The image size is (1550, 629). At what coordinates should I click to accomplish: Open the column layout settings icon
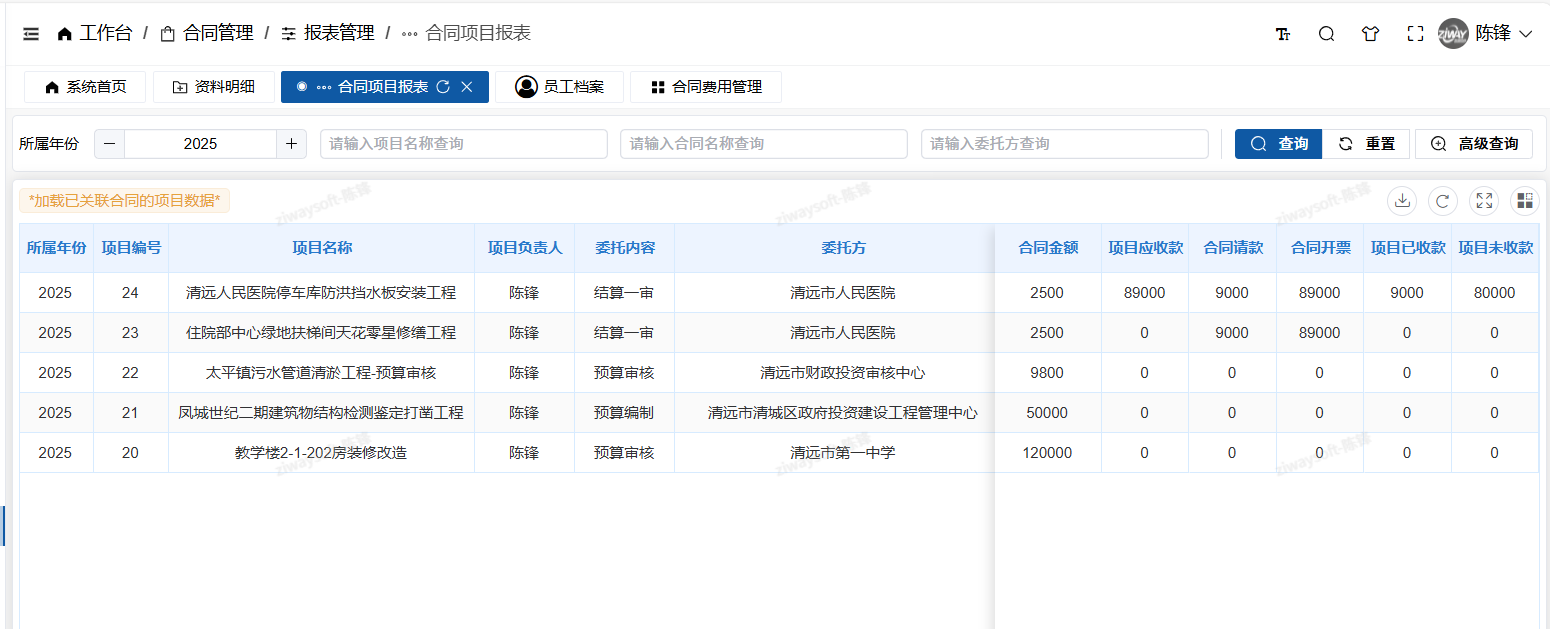click(1524, 200)
